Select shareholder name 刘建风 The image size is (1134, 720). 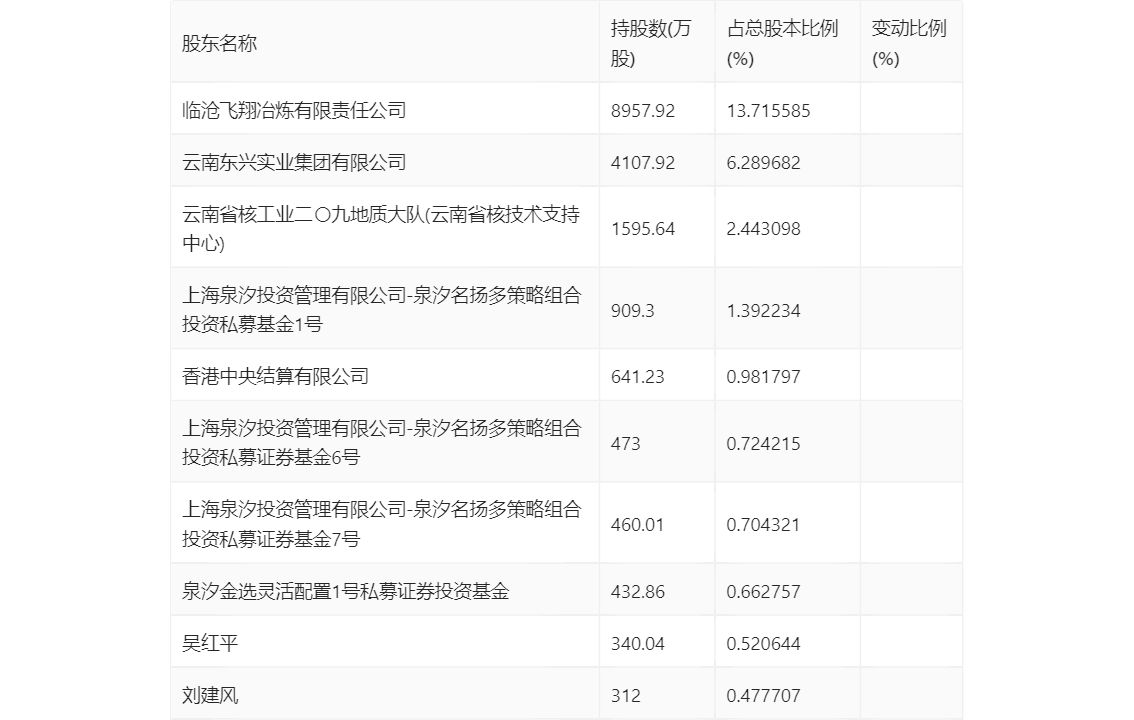tap(210, 695)
